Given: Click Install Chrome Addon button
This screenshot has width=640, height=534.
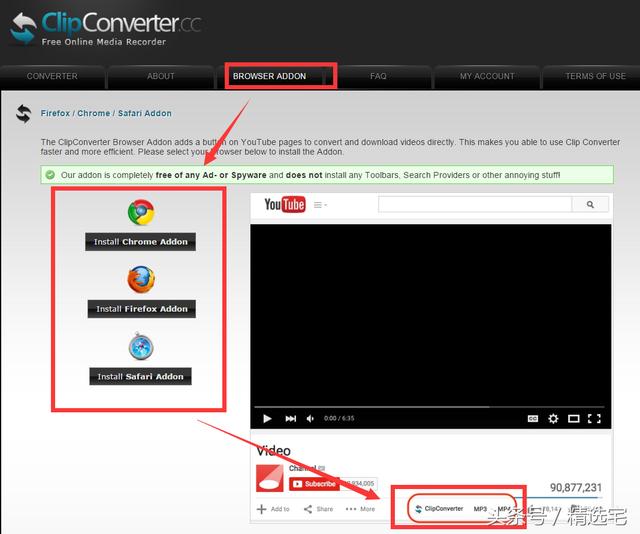Looking at the screenshot, I should pos(140,242).
